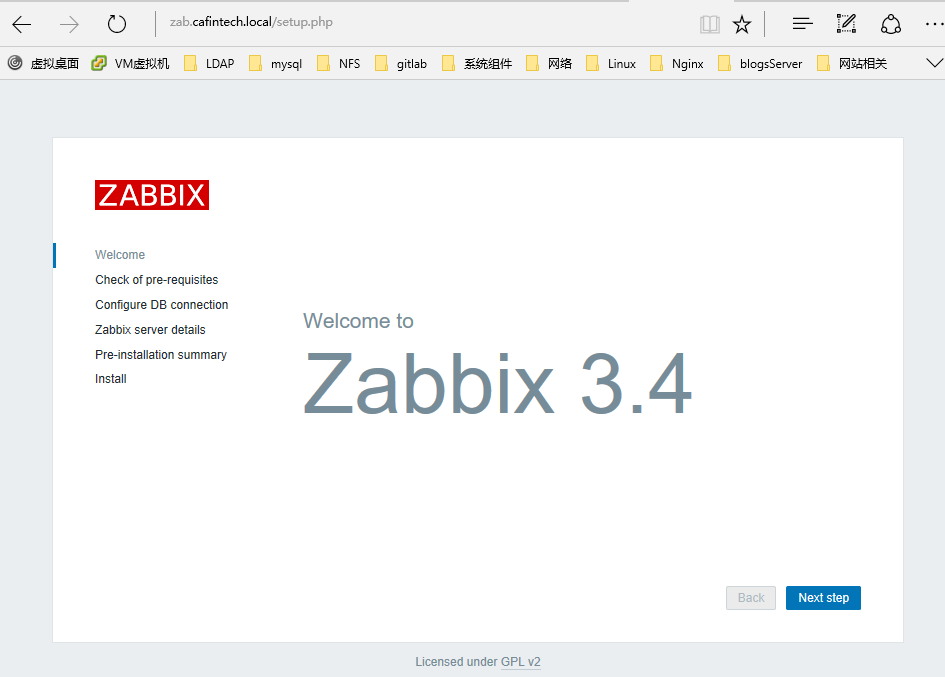Open reading view in the browser

pos(710,22)
